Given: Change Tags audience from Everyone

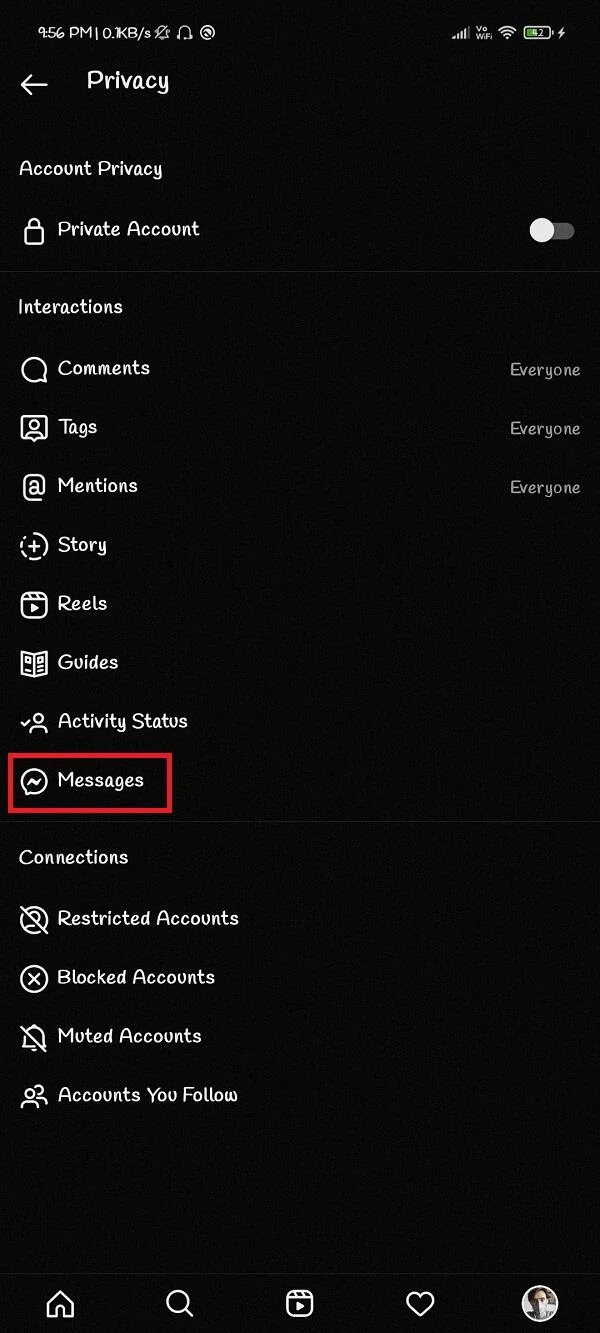Looking at the screenshot, I should (545, 428).
